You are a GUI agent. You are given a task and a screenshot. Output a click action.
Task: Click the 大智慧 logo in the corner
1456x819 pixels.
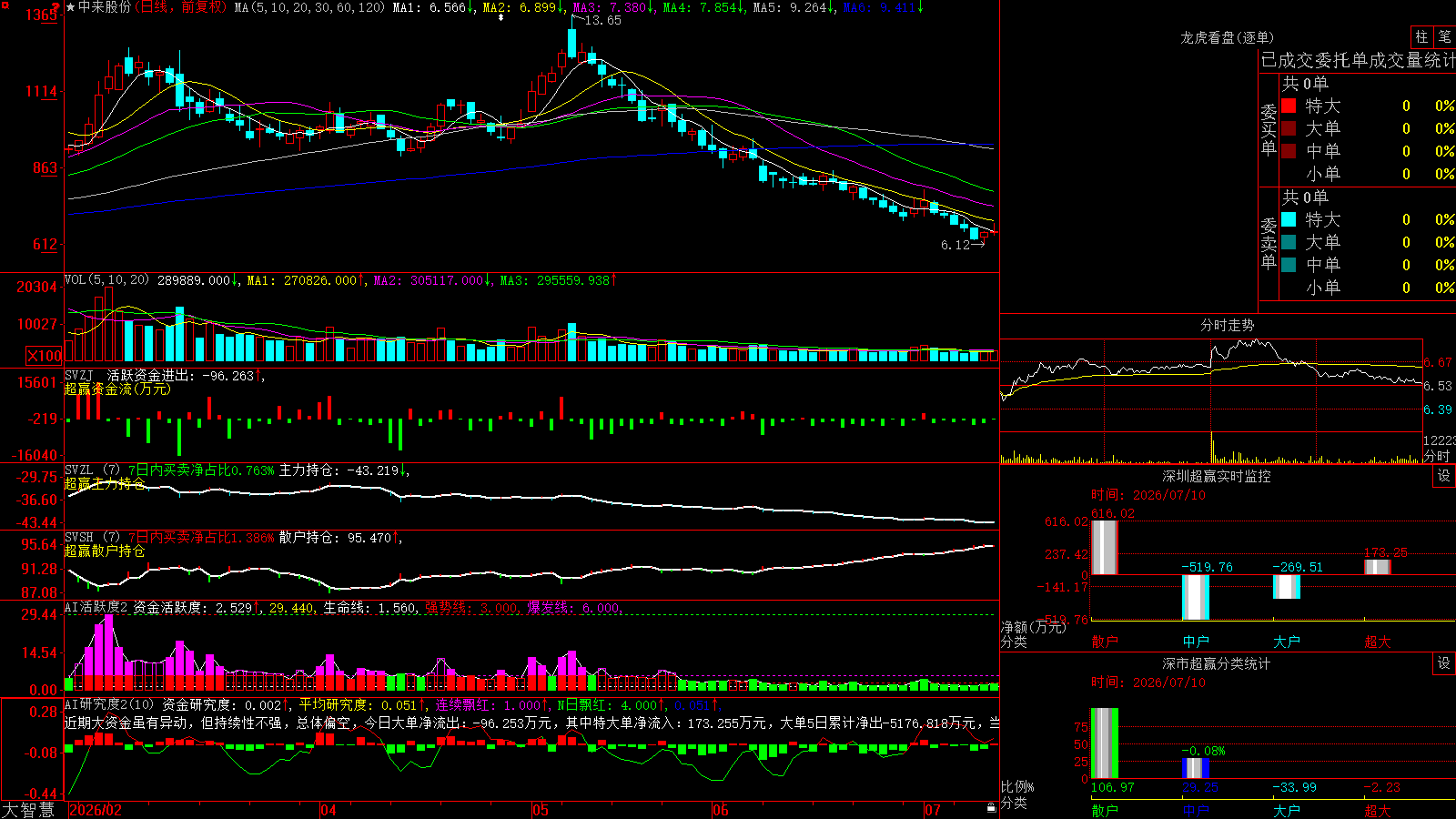[x=28, y=810]
